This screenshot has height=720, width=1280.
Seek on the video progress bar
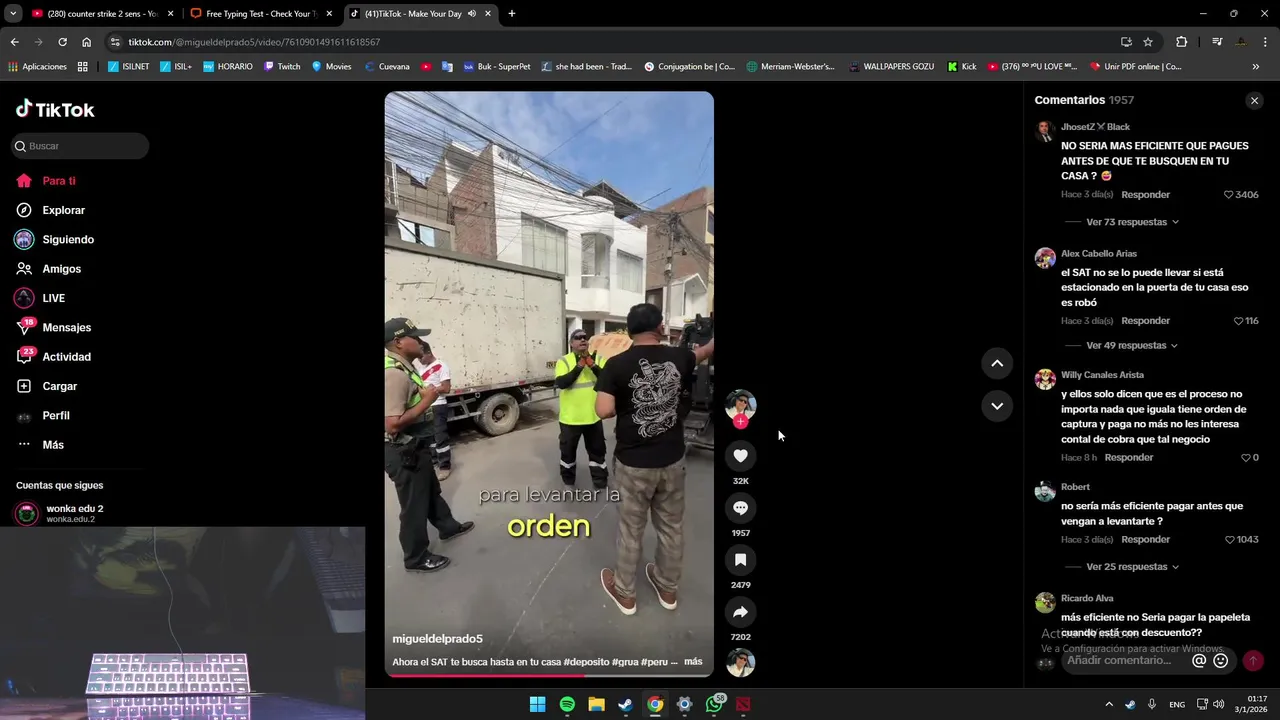(549, 675)
